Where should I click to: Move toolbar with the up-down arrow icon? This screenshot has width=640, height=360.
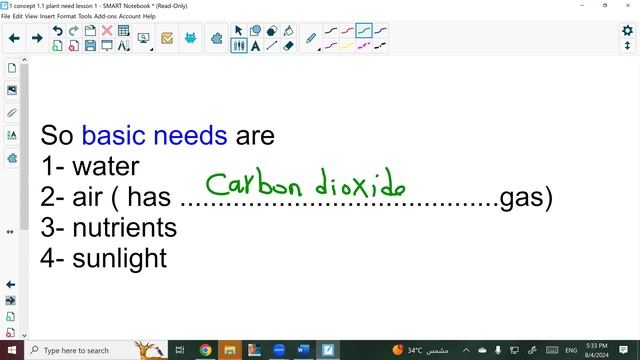point(627,45)
